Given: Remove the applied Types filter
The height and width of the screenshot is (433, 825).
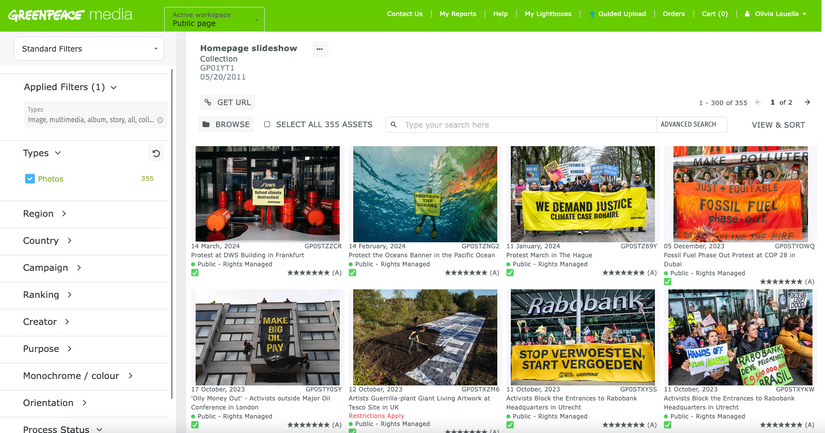Looking at the screenshot, I should pos(160,120).
